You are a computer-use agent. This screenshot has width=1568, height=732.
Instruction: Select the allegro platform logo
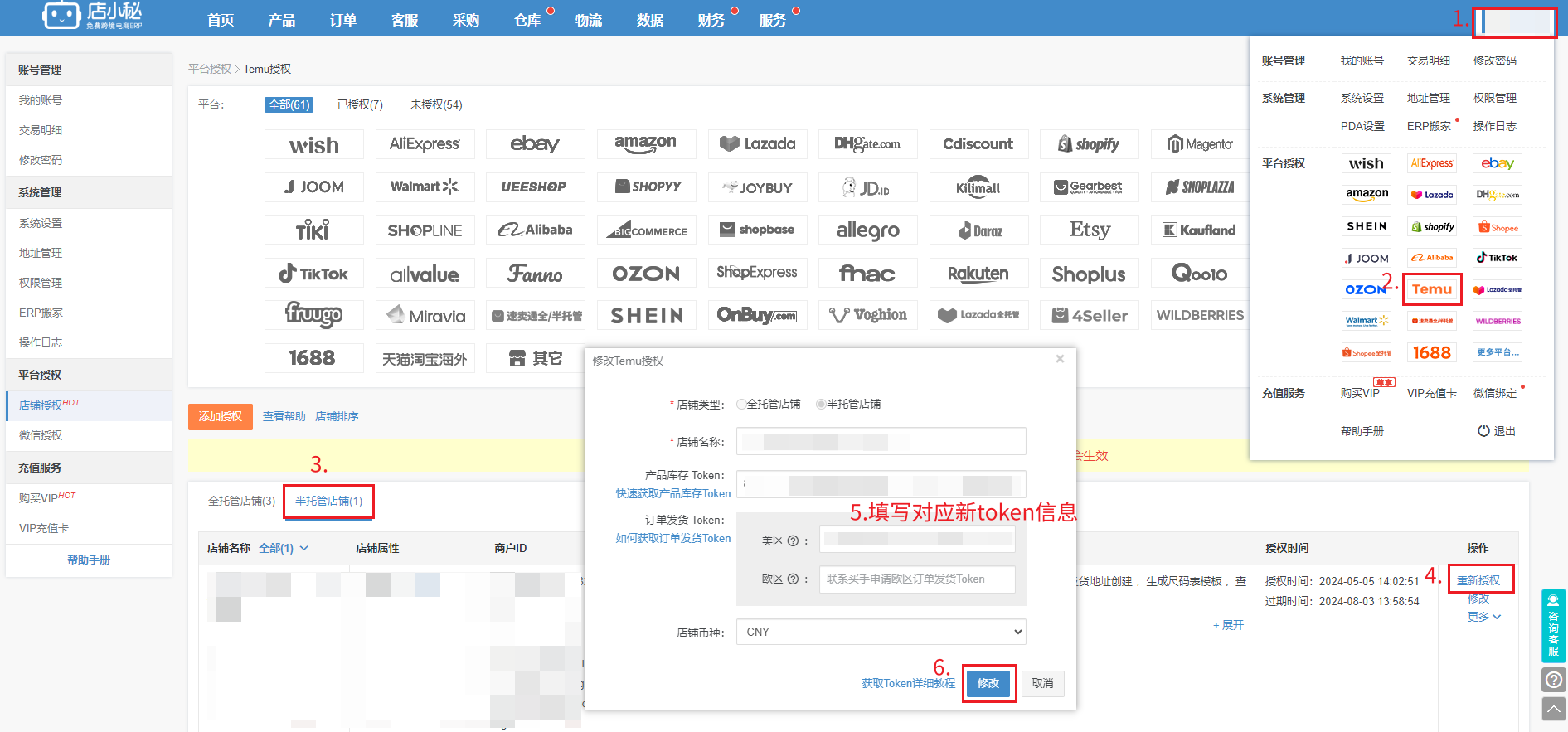point(867,230)
